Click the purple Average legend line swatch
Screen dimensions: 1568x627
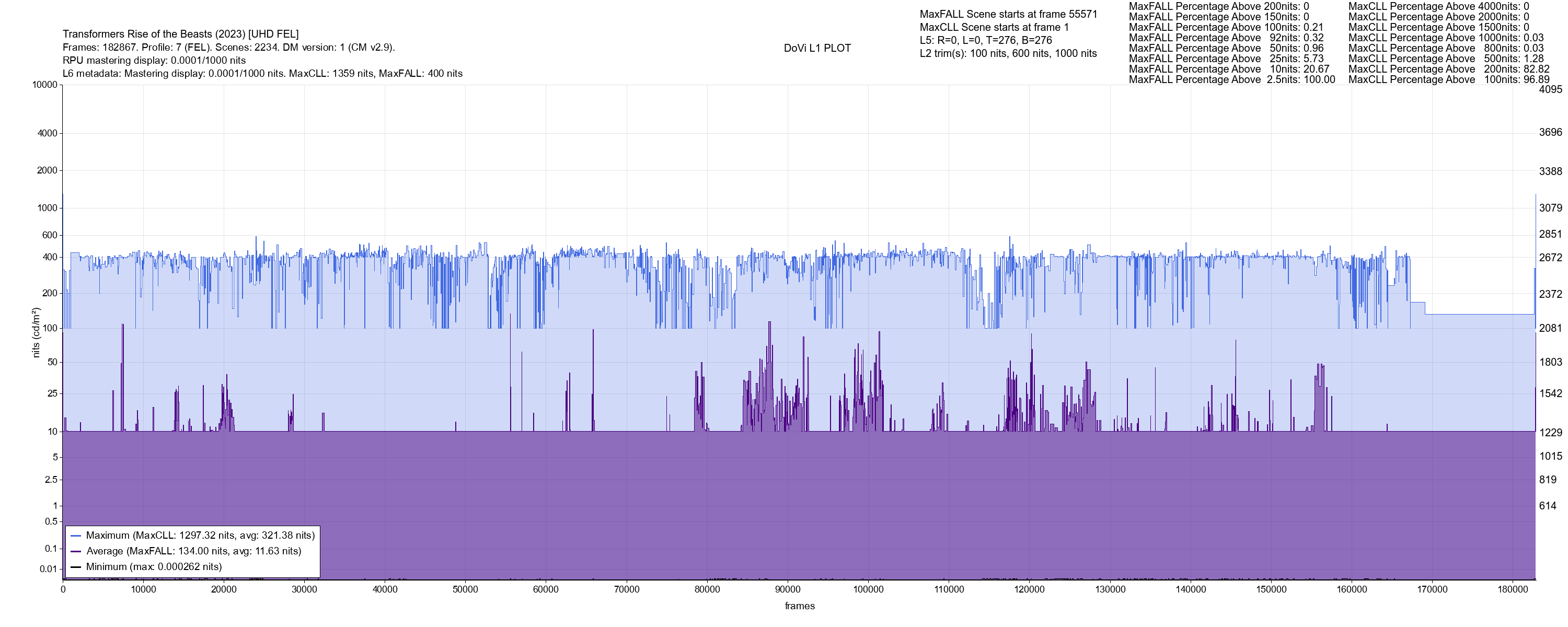click(75, 552)
